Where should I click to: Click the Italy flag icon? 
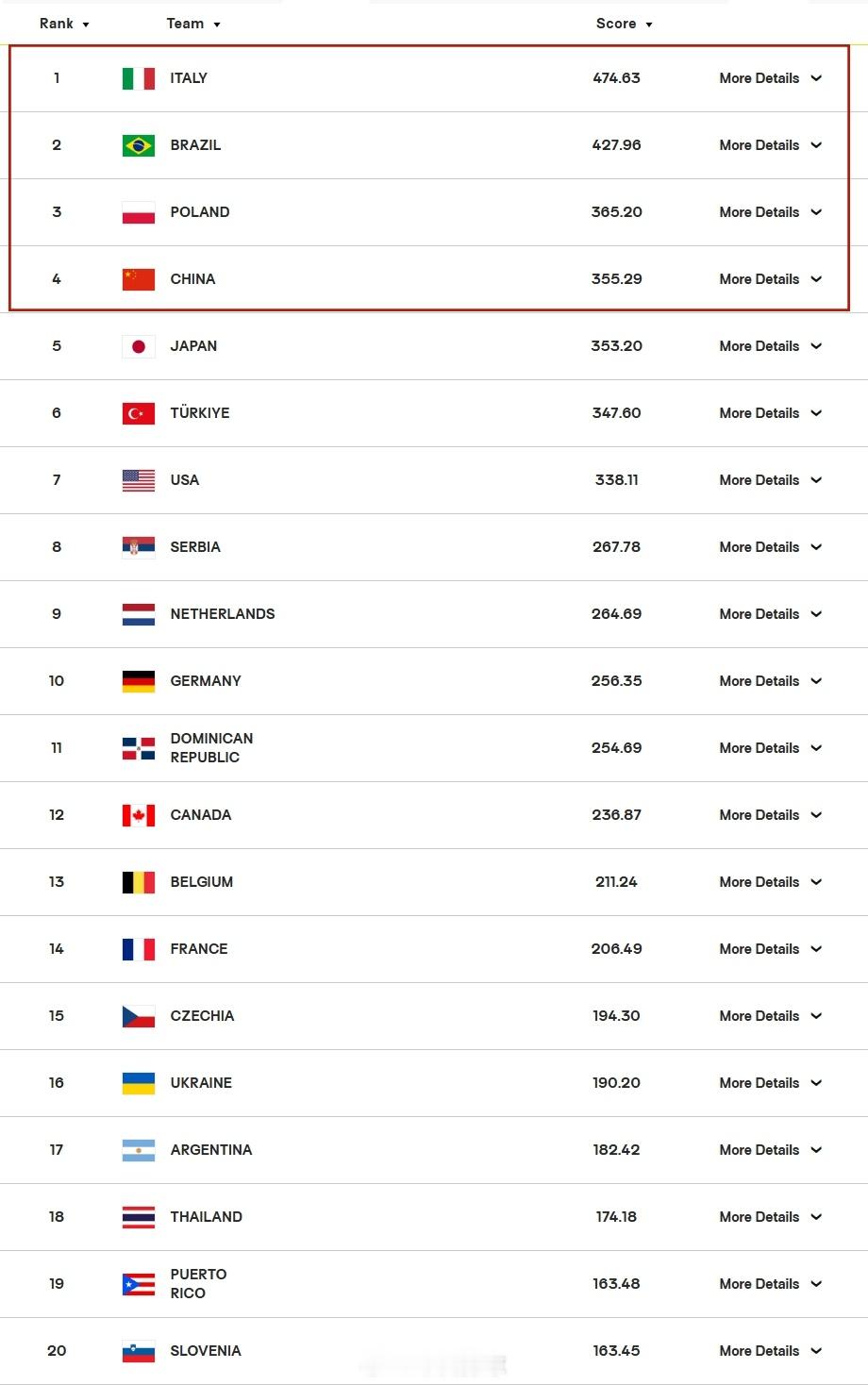click(139, 78)
